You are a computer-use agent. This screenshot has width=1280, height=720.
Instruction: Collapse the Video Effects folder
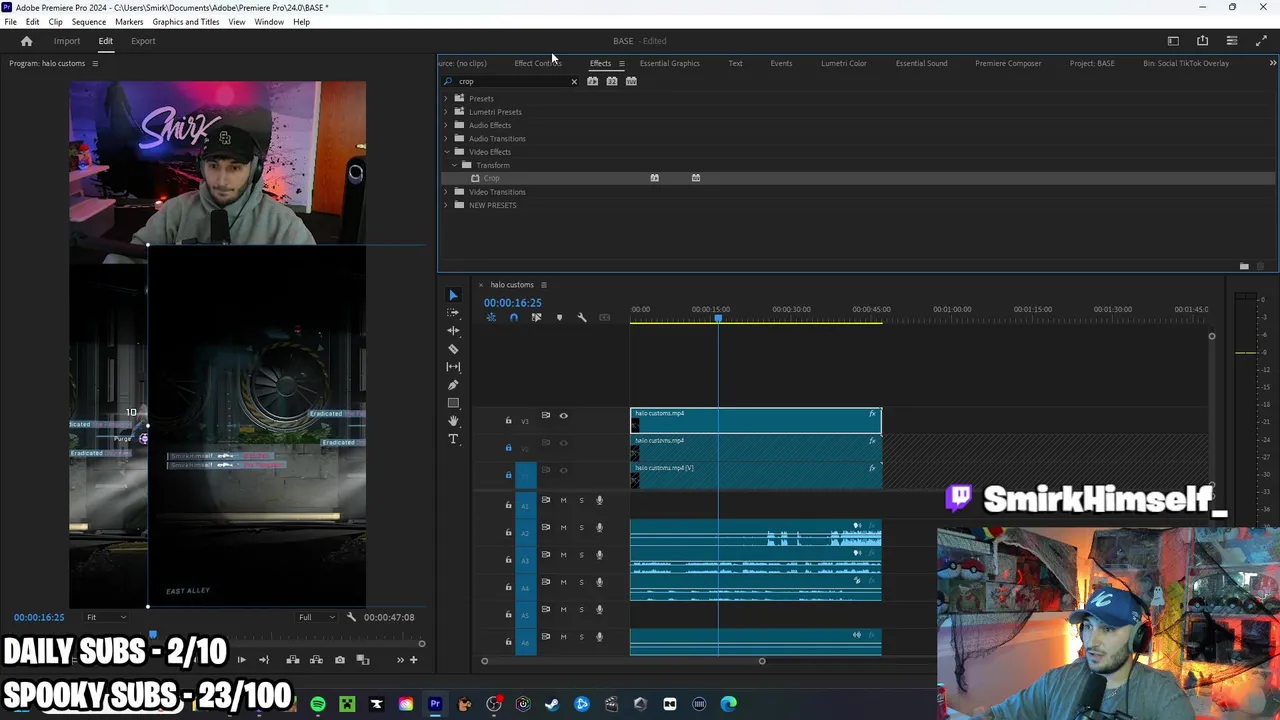pos(446,152)
